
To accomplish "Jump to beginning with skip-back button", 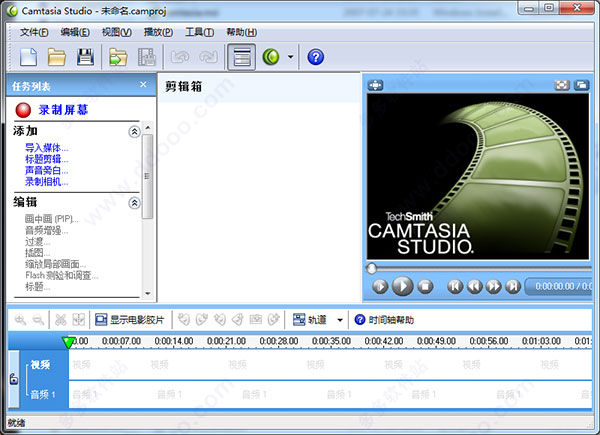I will point(455,286).
